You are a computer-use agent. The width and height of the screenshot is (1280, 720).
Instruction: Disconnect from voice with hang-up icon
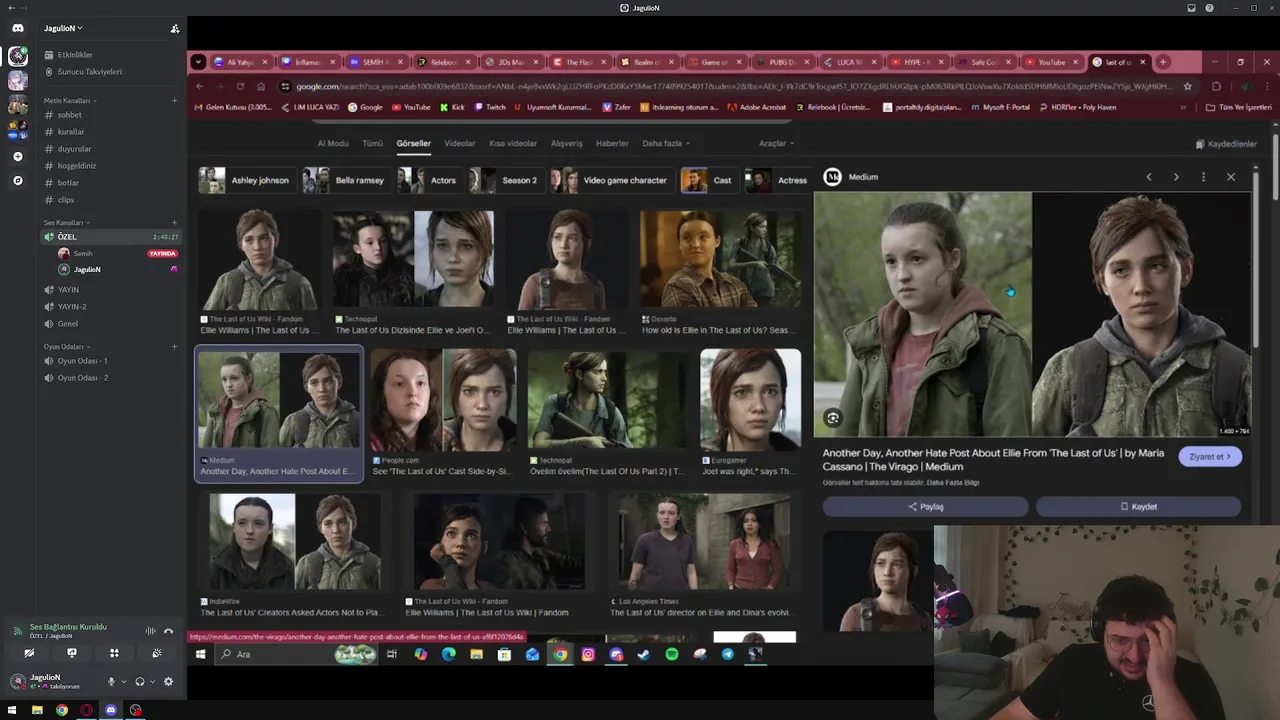[168, 631]
